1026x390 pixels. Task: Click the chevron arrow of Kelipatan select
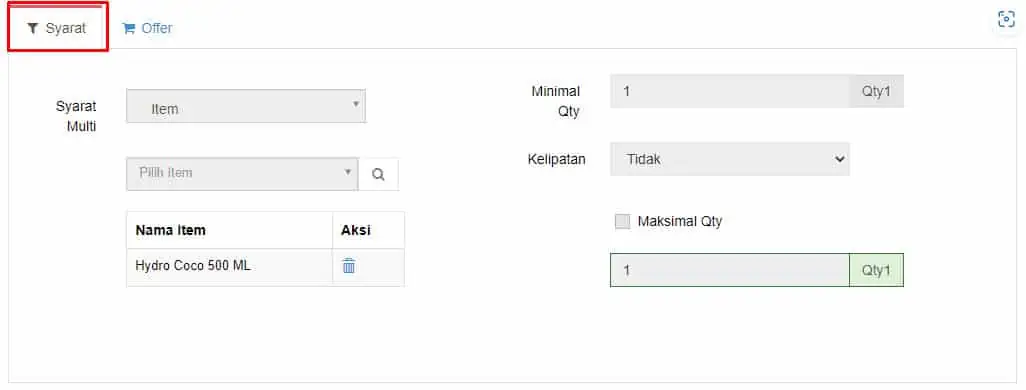click(840, 159)
